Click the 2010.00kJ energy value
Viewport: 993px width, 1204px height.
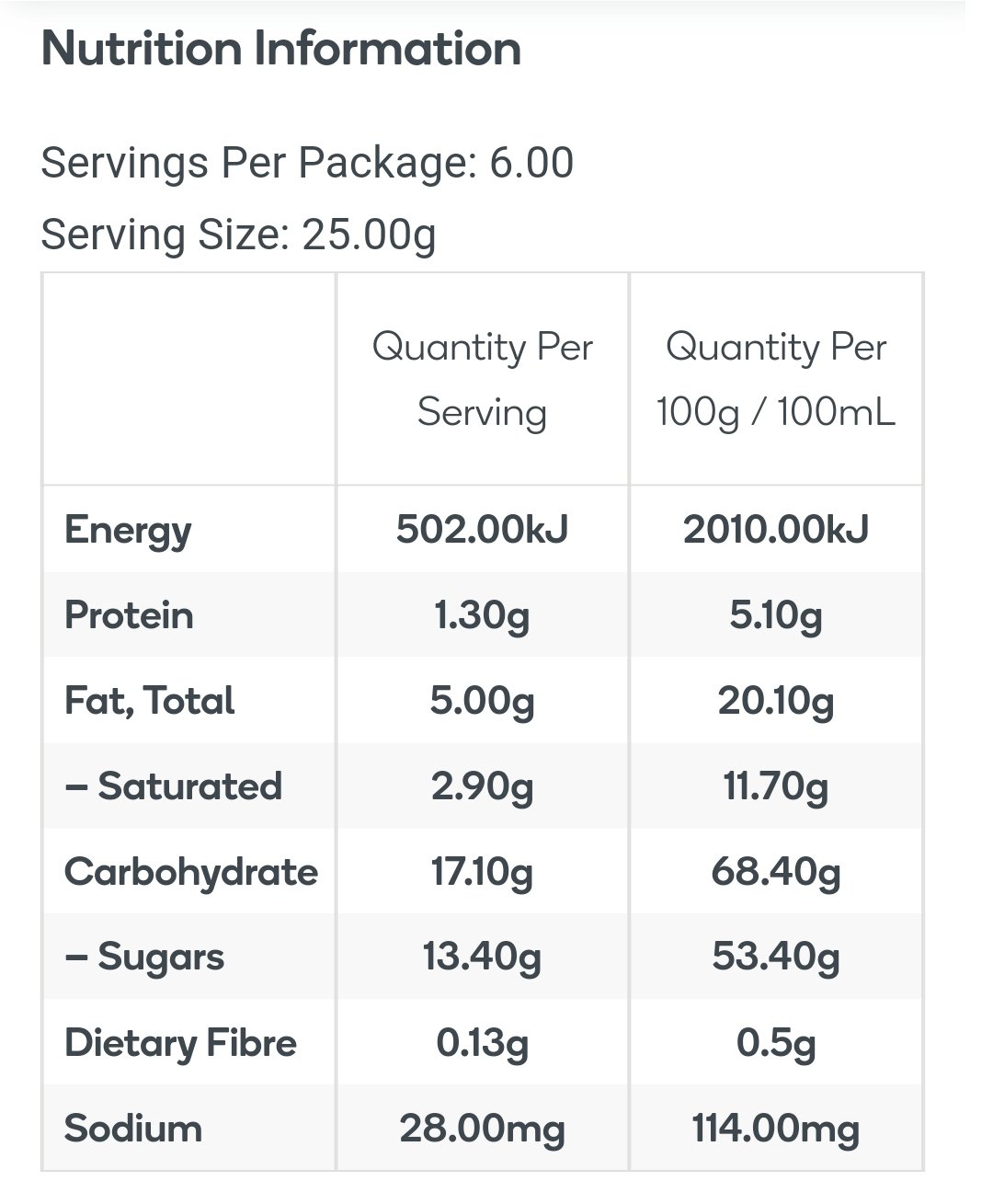click(775, 530)
